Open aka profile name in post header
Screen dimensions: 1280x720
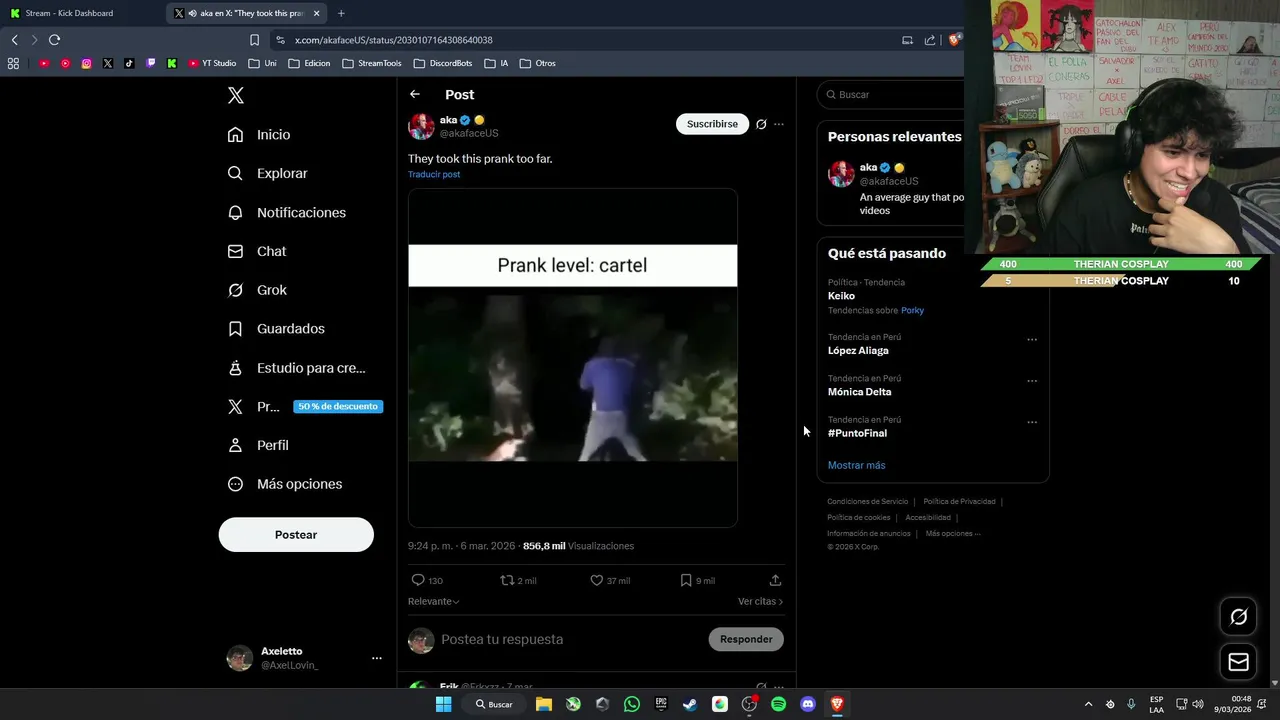448,120
